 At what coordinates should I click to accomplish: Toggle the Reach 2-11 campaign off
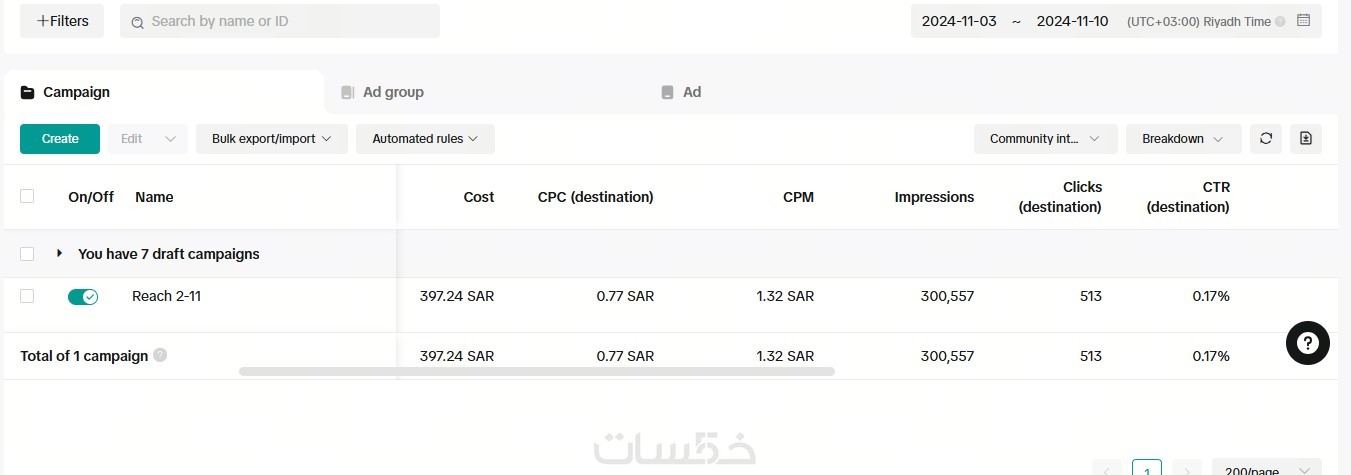pos(83,297)
